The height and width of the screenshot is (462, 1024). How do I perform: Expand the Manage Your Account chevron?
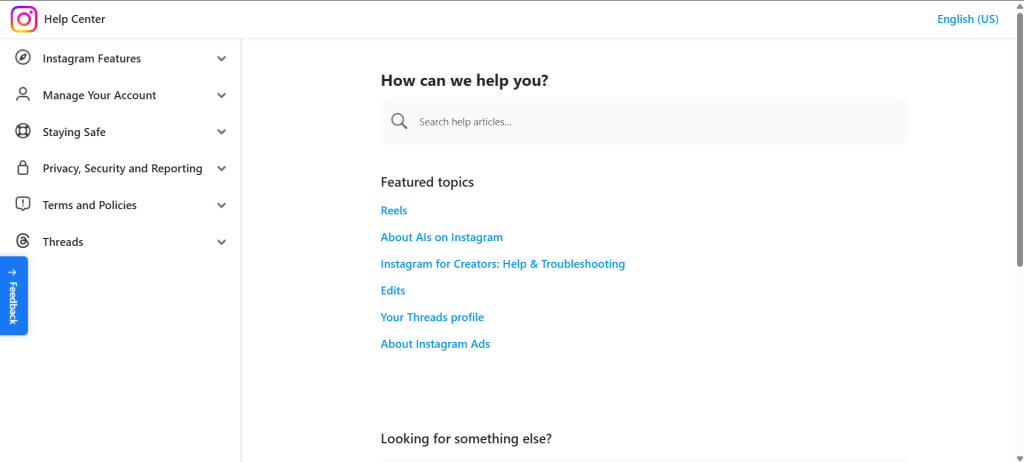click(x=221, y=96)
